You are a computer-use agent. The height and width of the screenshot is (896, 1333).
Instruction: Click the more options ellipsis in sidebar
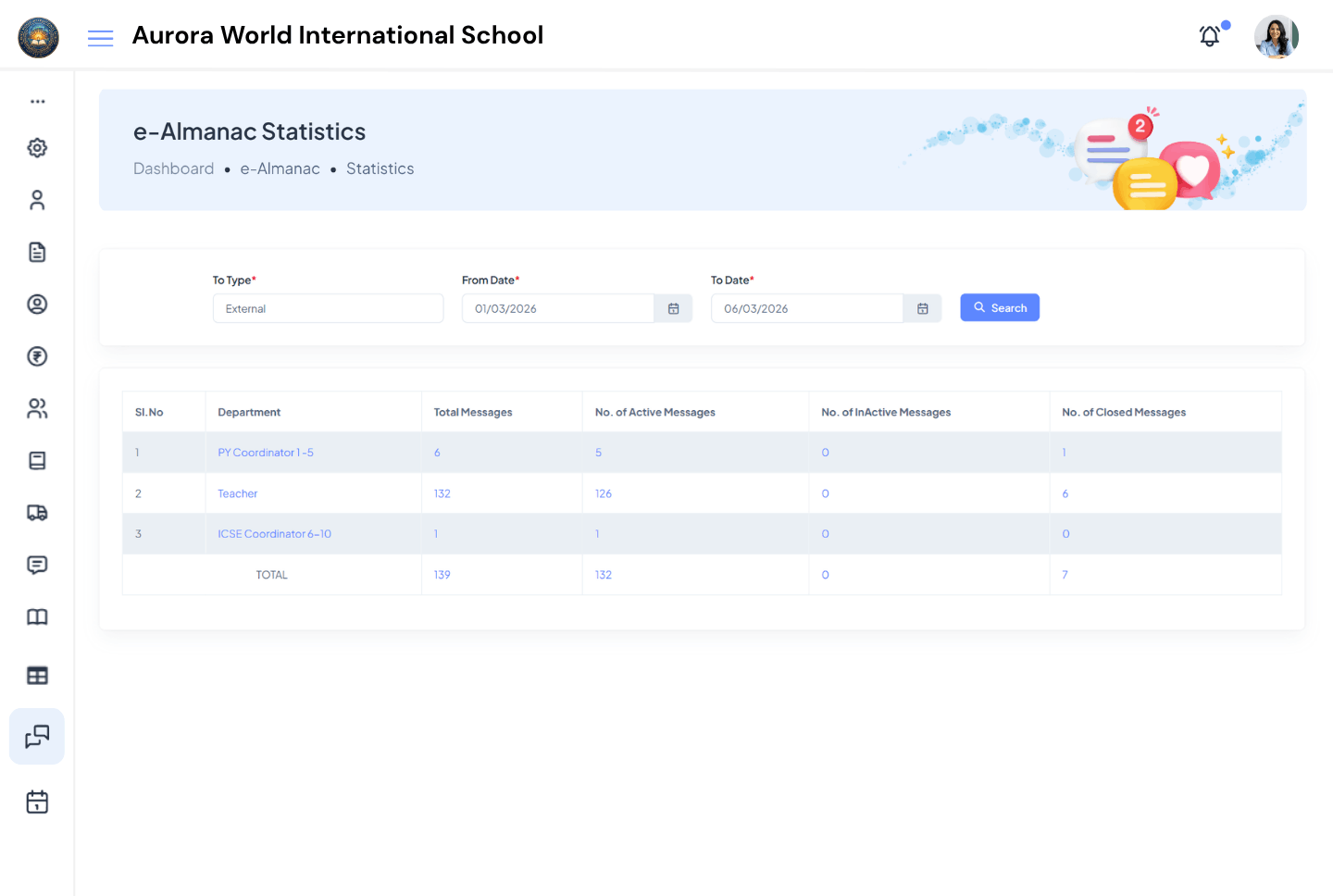click(x=37, y=101)
